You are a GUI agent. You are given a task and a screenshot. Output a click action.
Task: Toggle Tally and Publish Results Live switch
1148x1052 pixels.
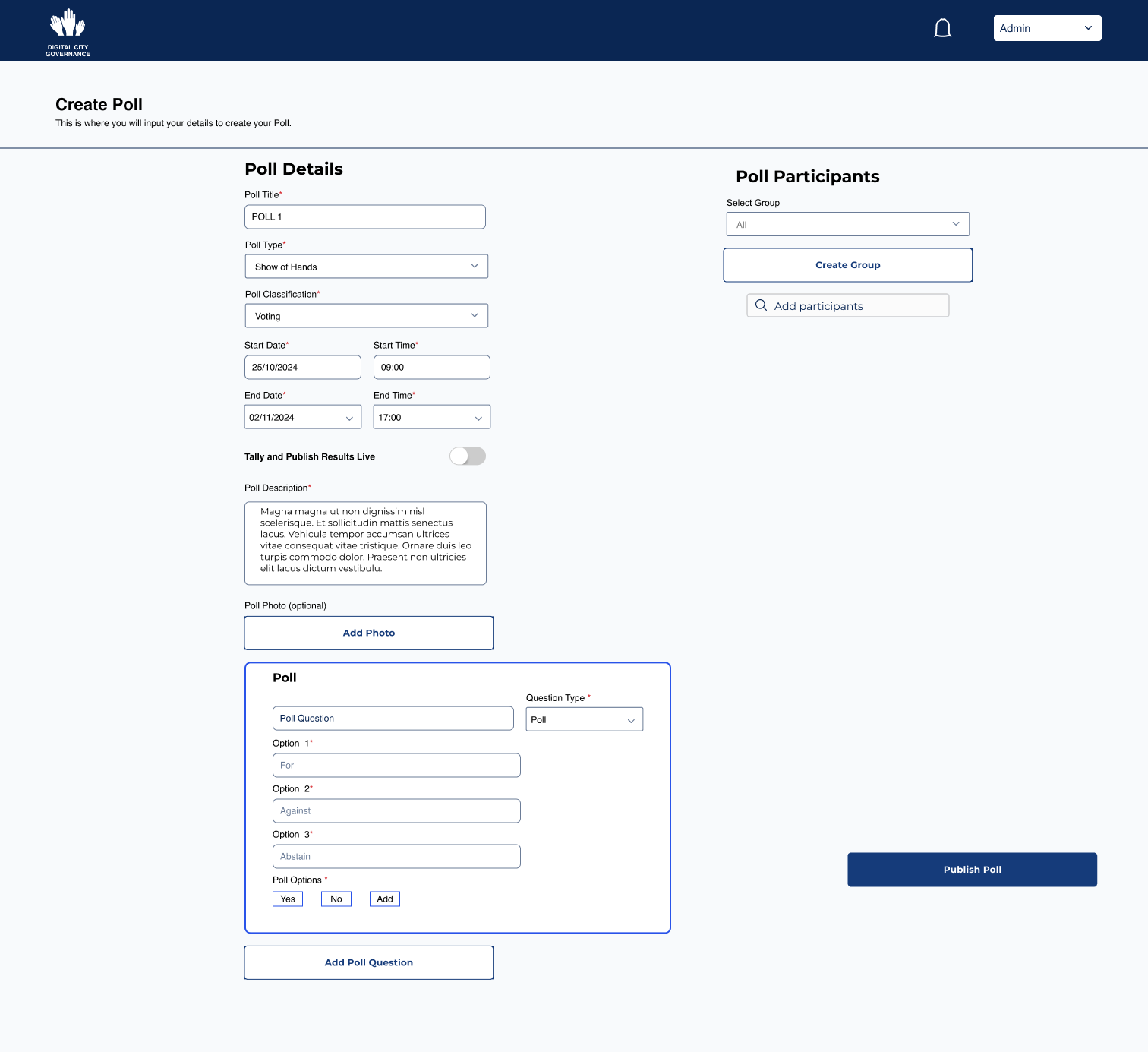click(x=468, y=456)
